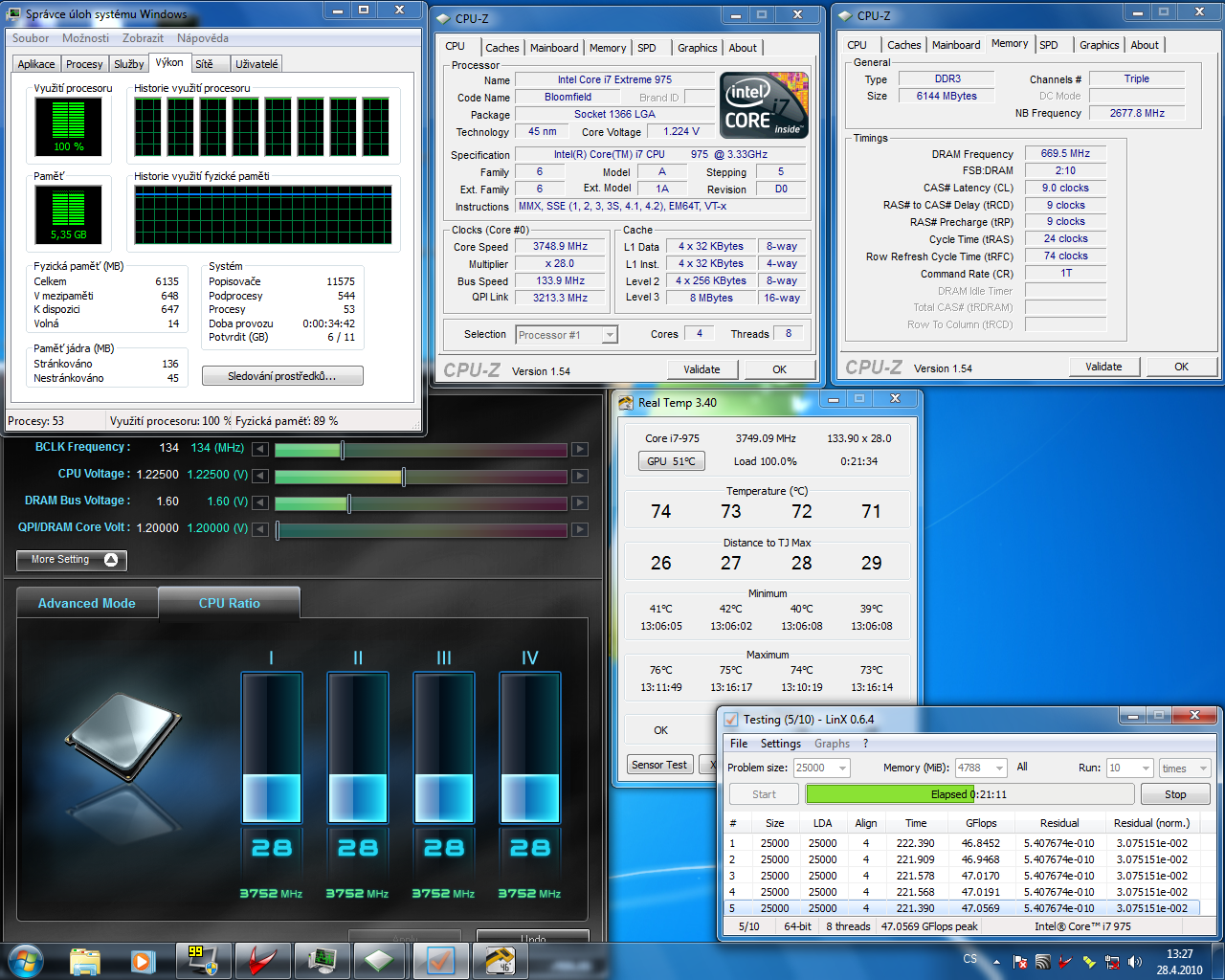Open Graphics tab in right CPU-Z
Screen dimensions: 1225x980
1099,45
